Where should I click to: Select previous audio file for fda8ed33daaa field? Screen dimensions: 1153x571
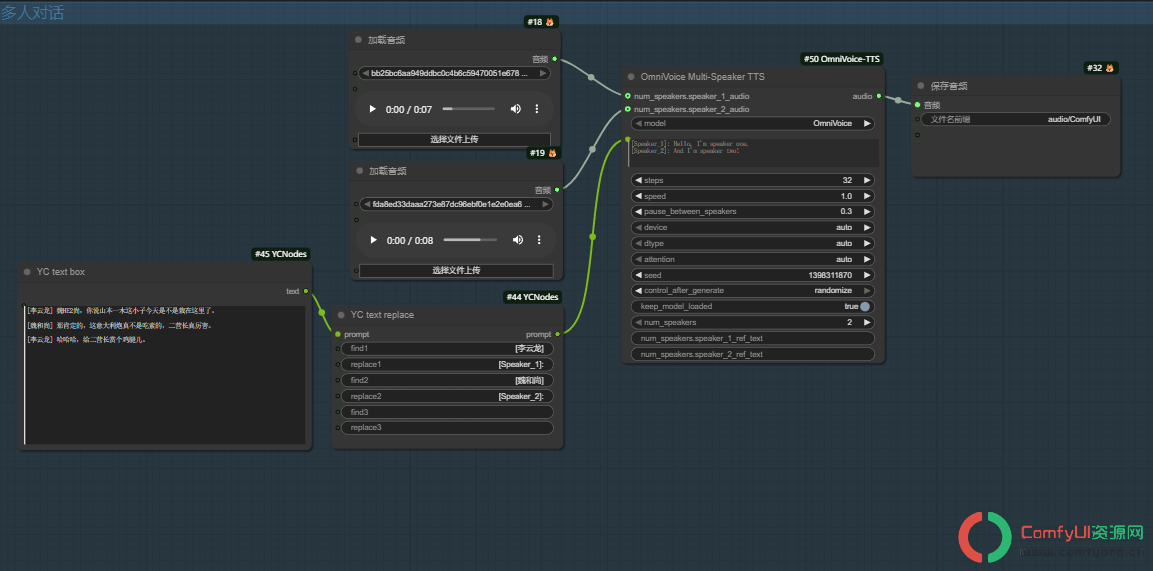[x=366, y=204]
